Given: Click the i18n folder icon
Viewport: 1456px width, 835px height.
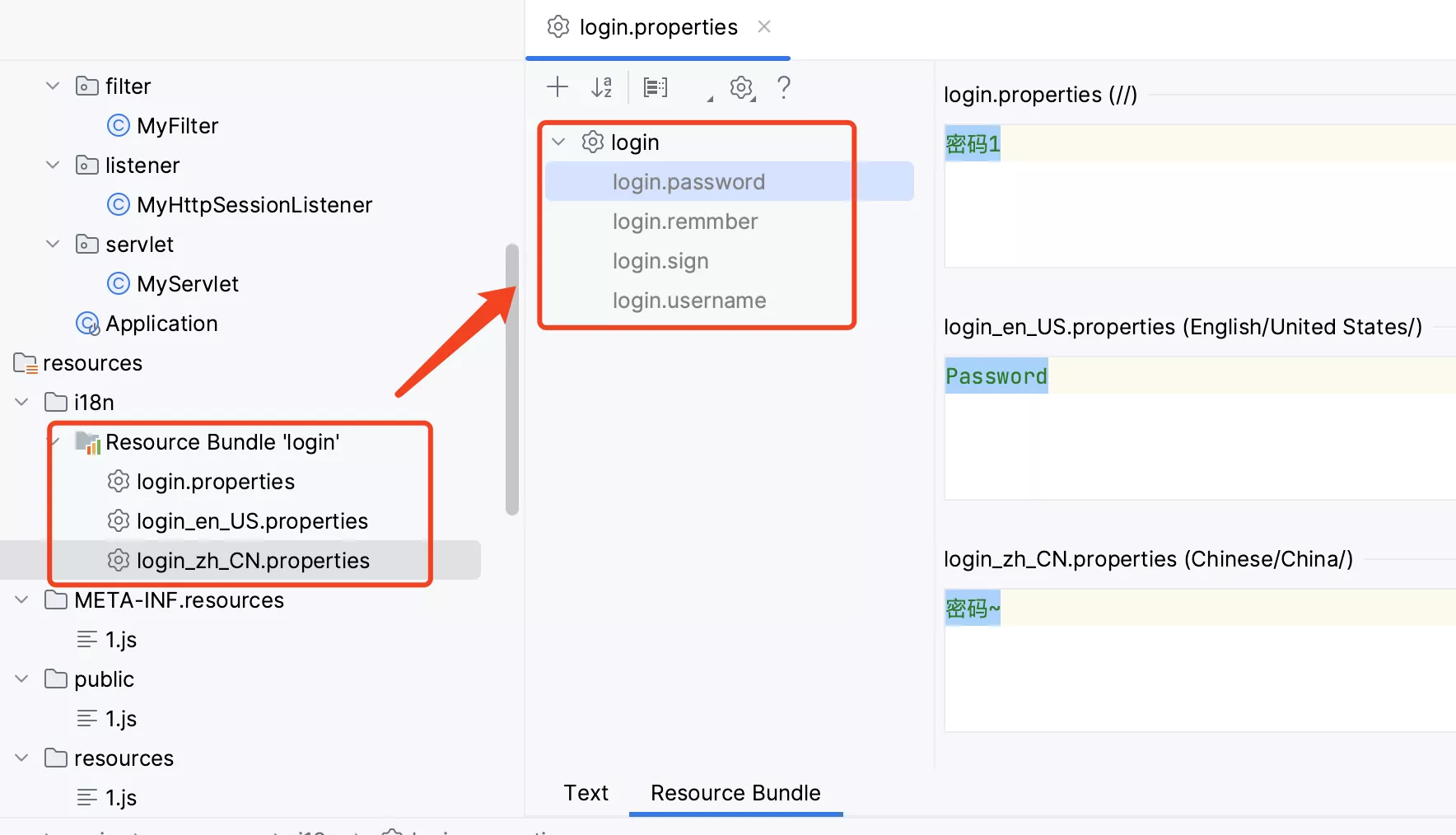Looking at the screenshot, I should click(x=56, y=402).
